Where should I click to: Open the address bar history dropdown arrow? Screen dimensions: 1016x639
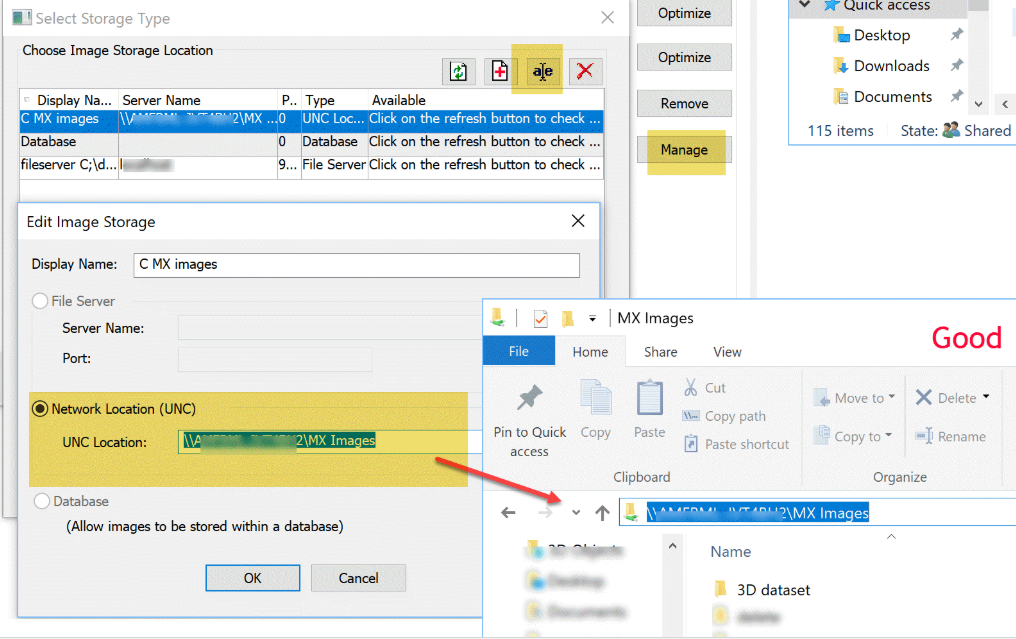pyautogui.click(x=575, y=512)
